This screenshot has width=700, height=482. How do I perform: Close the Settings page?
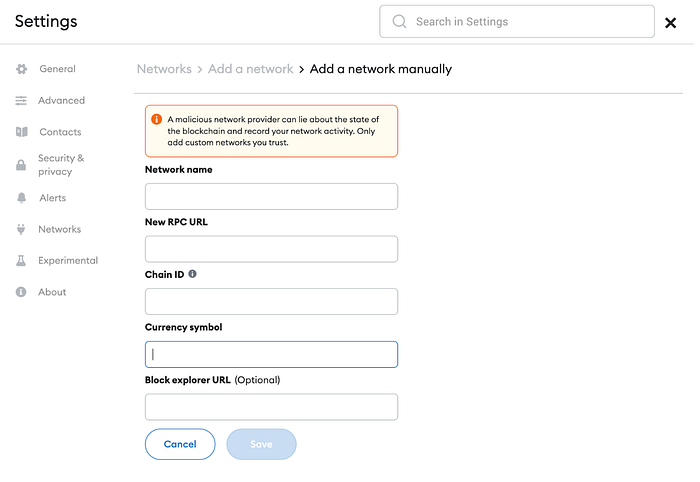671,23
